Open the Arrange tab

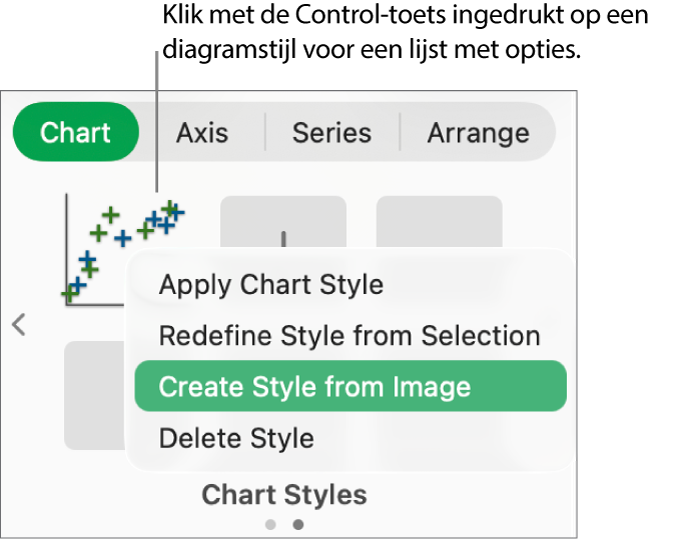pyautogui.click(x=478, y=132)
